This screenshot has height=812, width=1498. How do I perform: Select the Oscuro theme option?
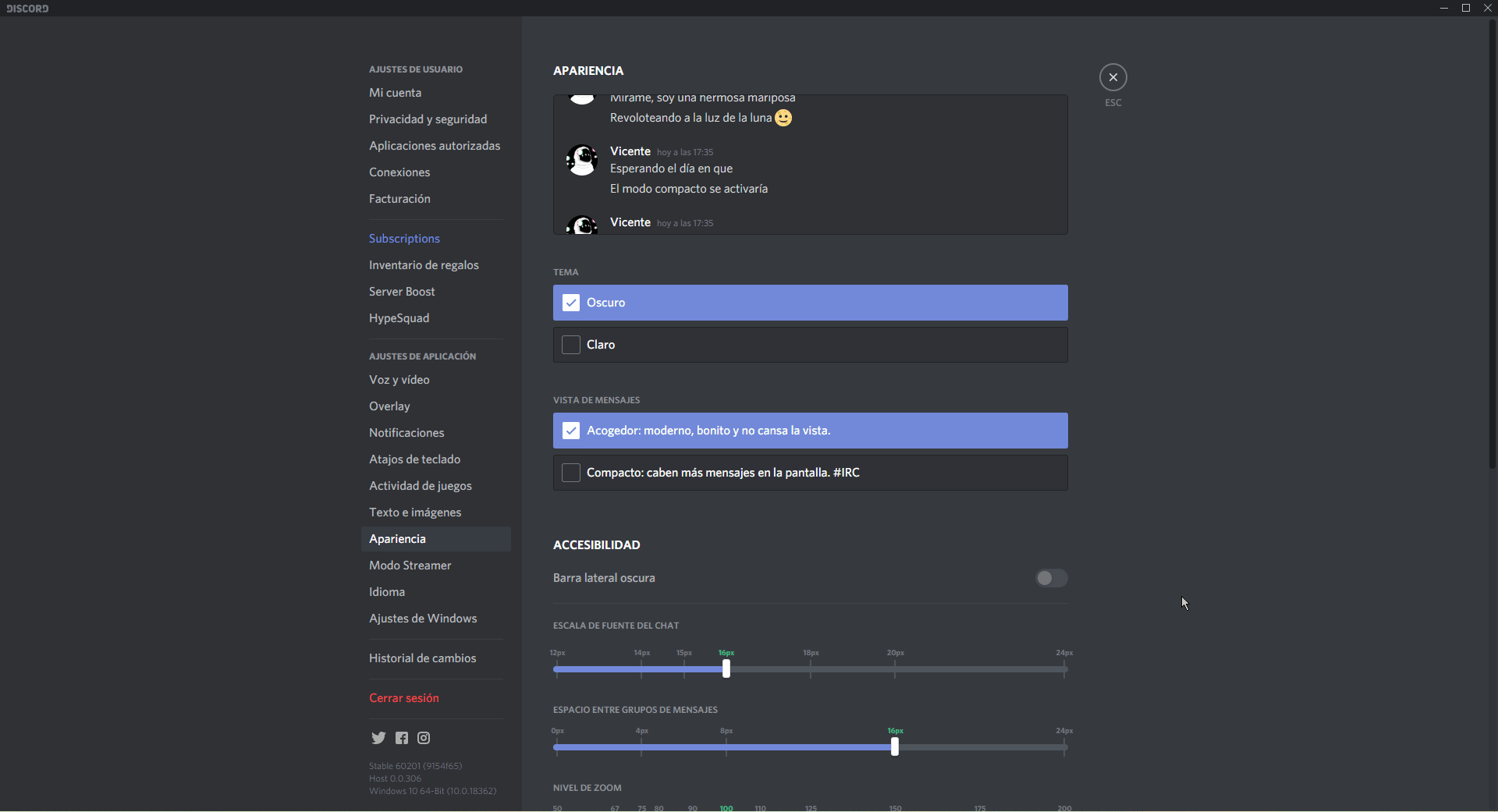pos(810,303)
